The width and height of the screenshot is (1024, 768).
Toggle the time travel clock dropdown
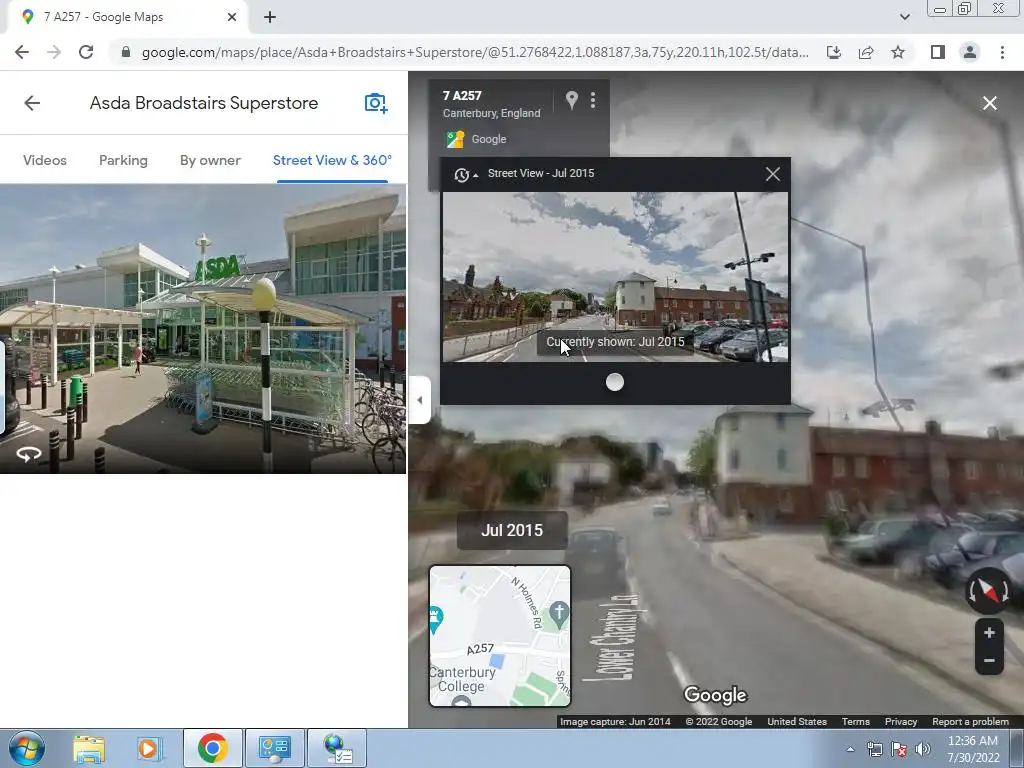(466, 174)
